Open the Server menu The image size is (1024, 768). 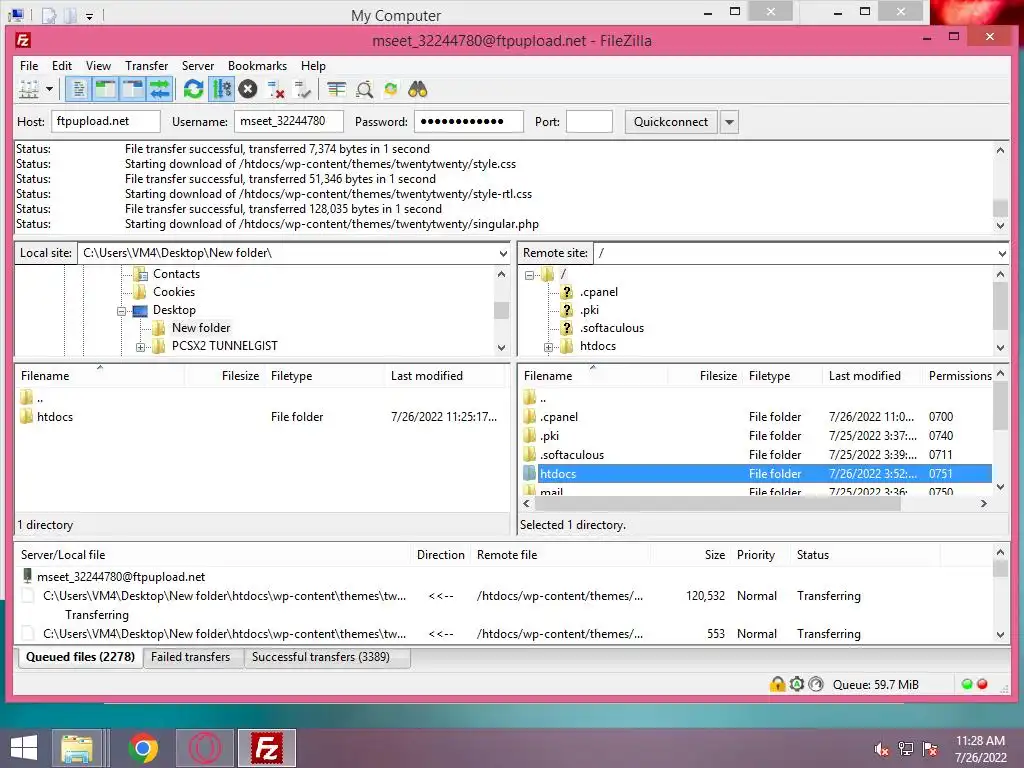(x=198, y=66)
